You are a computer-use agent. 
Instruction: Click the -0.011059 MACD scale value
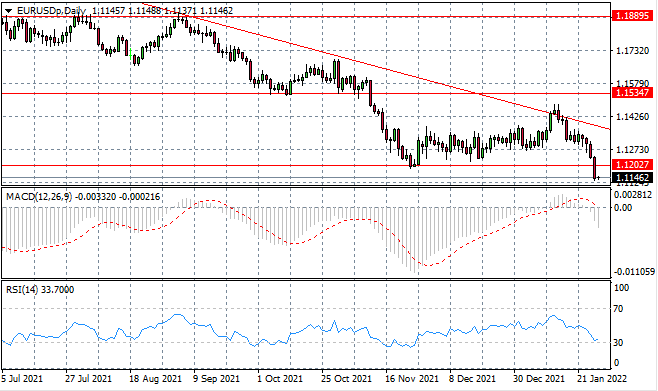(x=634, y=272)
